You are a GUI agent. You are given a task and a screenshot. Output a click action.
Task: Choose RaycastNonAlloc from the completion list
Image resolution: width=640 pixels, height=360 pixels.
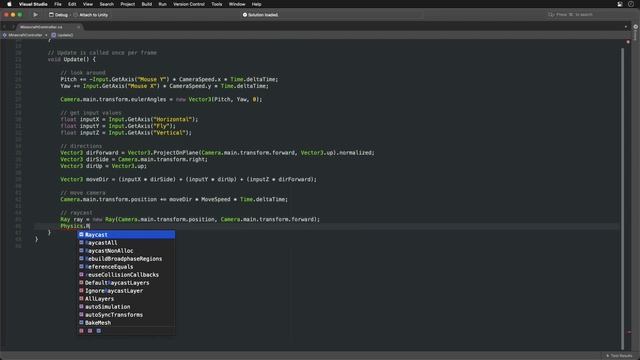pyautogui.click(x=126, y=251)
